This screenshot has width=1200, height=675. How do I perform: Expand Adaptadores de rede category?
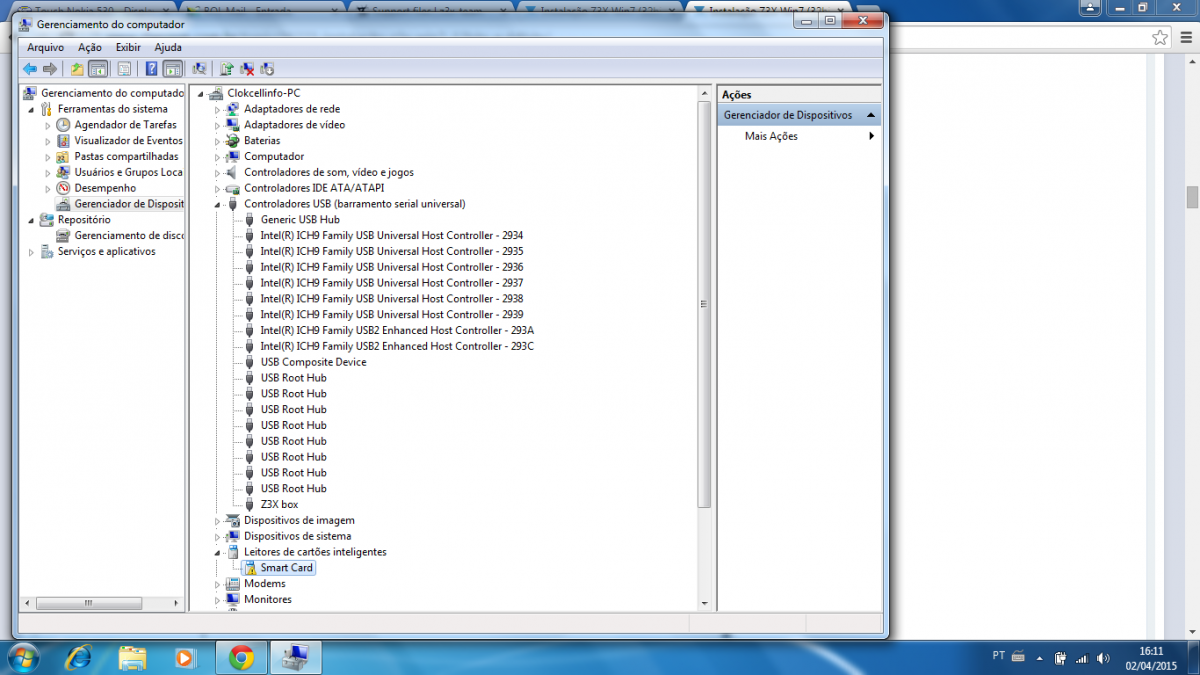218,109
